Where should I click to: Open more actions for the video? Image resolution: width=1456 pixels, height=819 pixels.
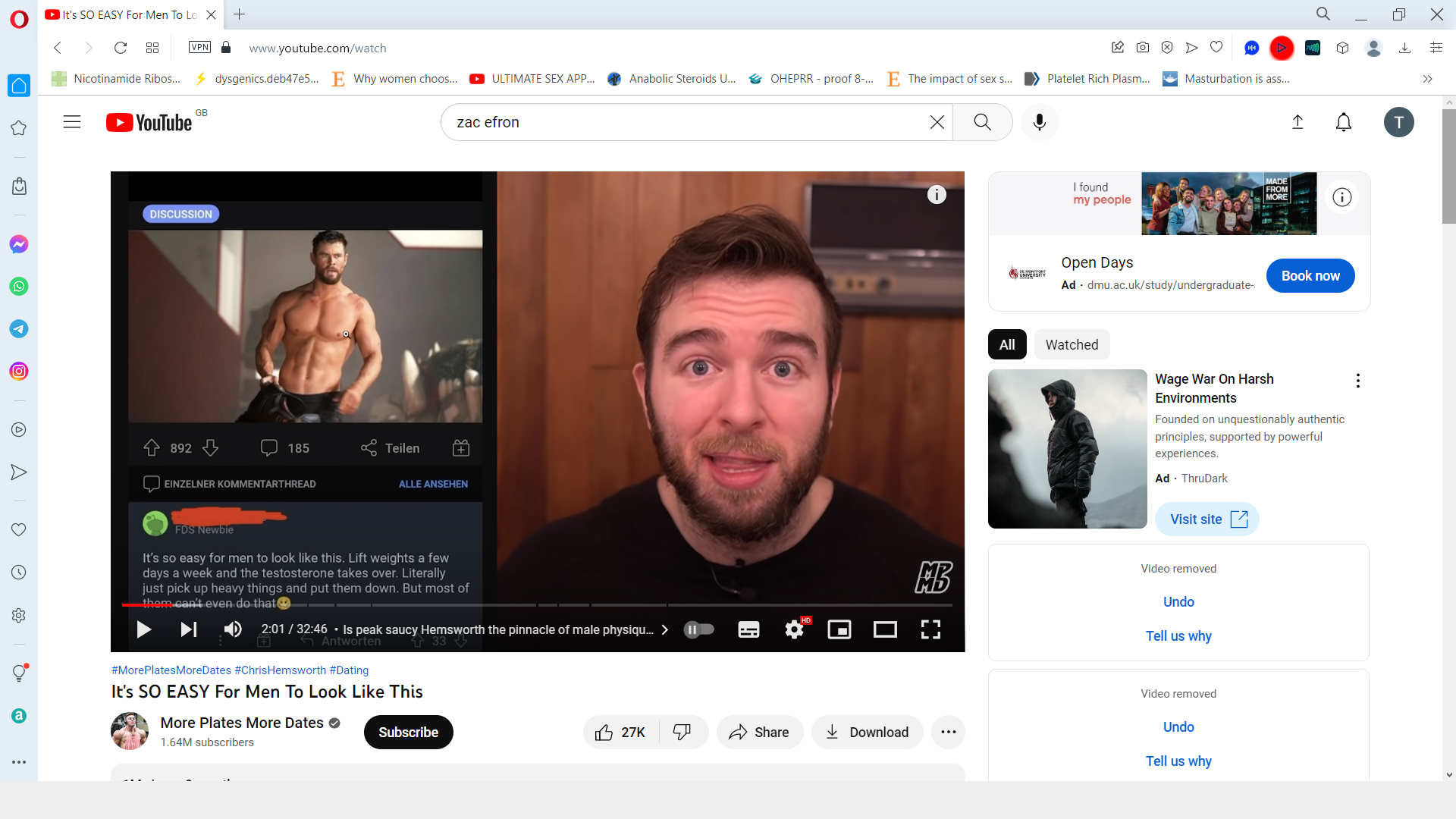point(948,732)
